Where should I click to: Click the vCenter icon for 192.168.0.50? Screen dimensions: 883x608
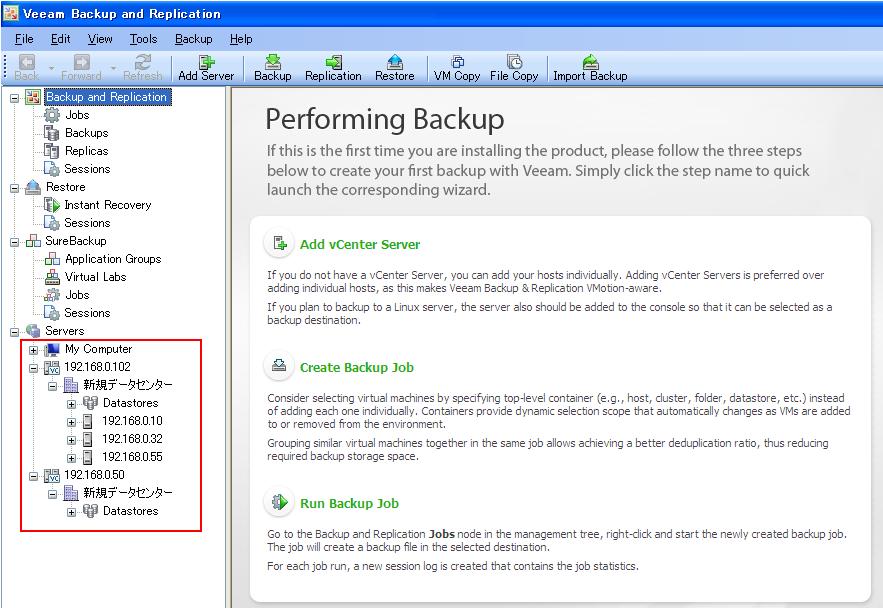click(52, 476)
